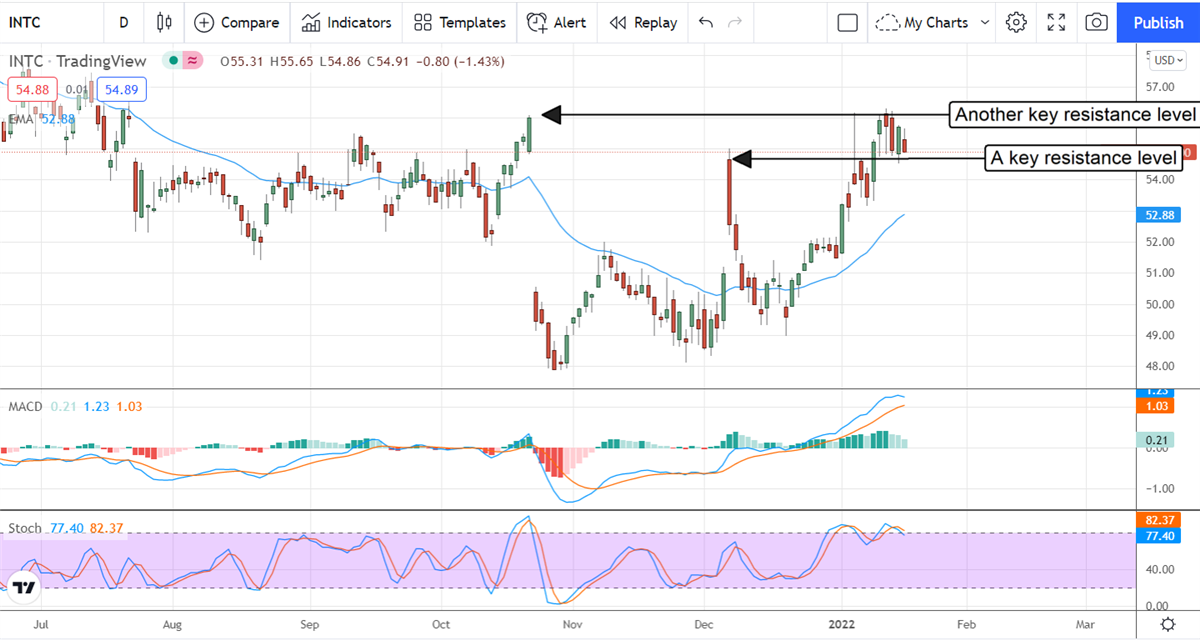Image resolution: width=1200 pixels, height=640 pixels.
Task: Open the USD currency dropdown
Action: [1167, 60]
